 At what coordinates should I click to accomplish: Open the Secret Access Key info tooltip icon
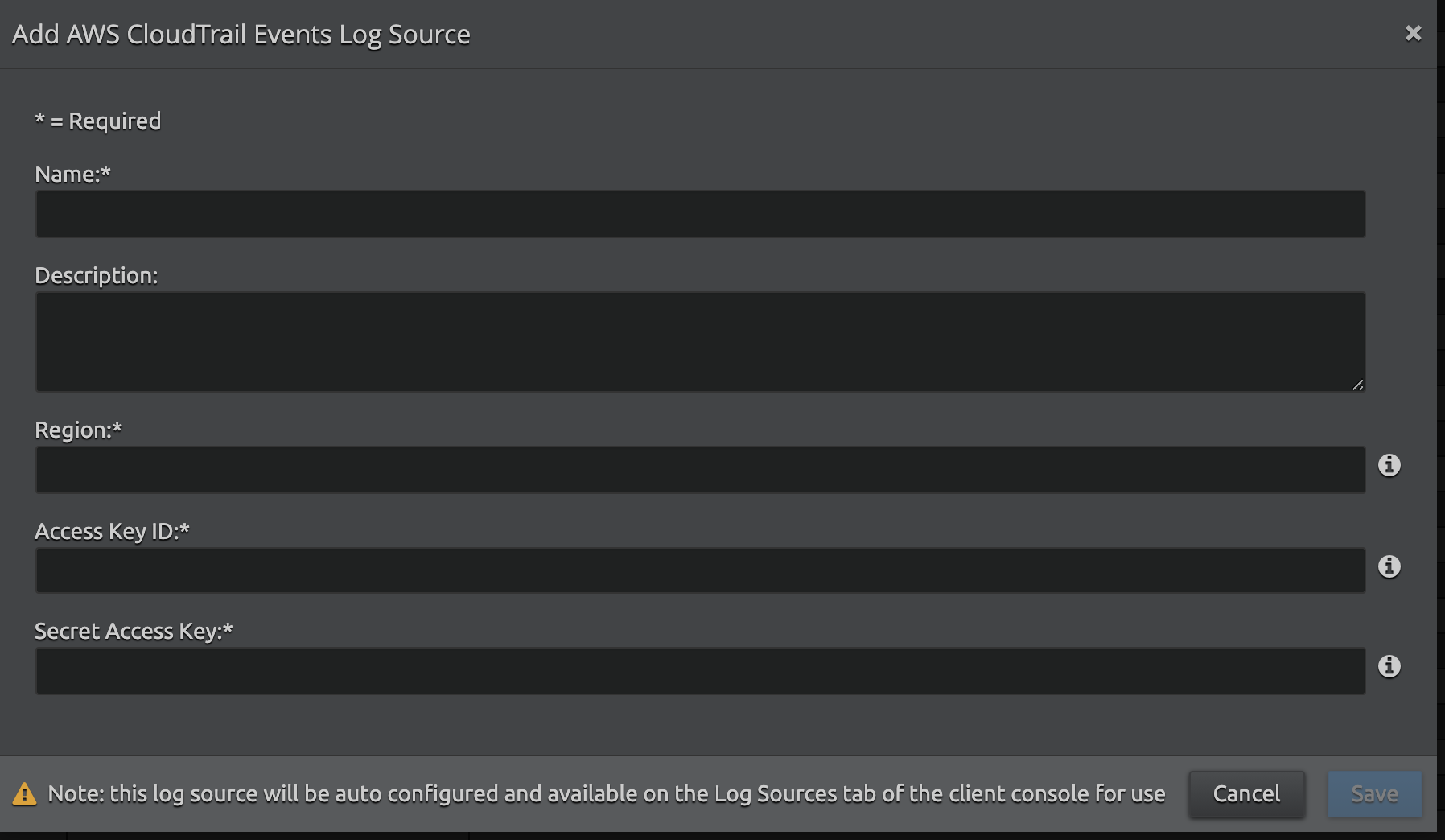1389,666
